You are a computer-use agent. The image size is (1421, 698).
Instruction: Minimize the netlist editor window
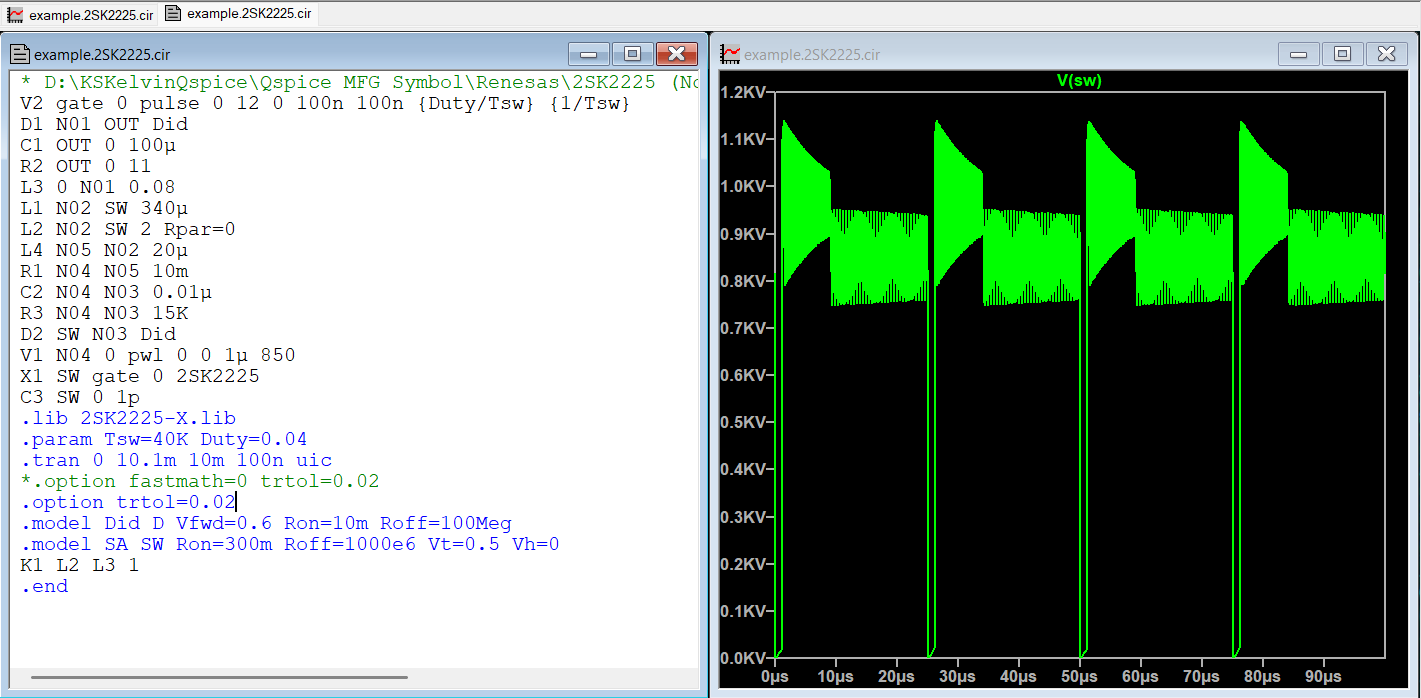[x=588, y=54]
